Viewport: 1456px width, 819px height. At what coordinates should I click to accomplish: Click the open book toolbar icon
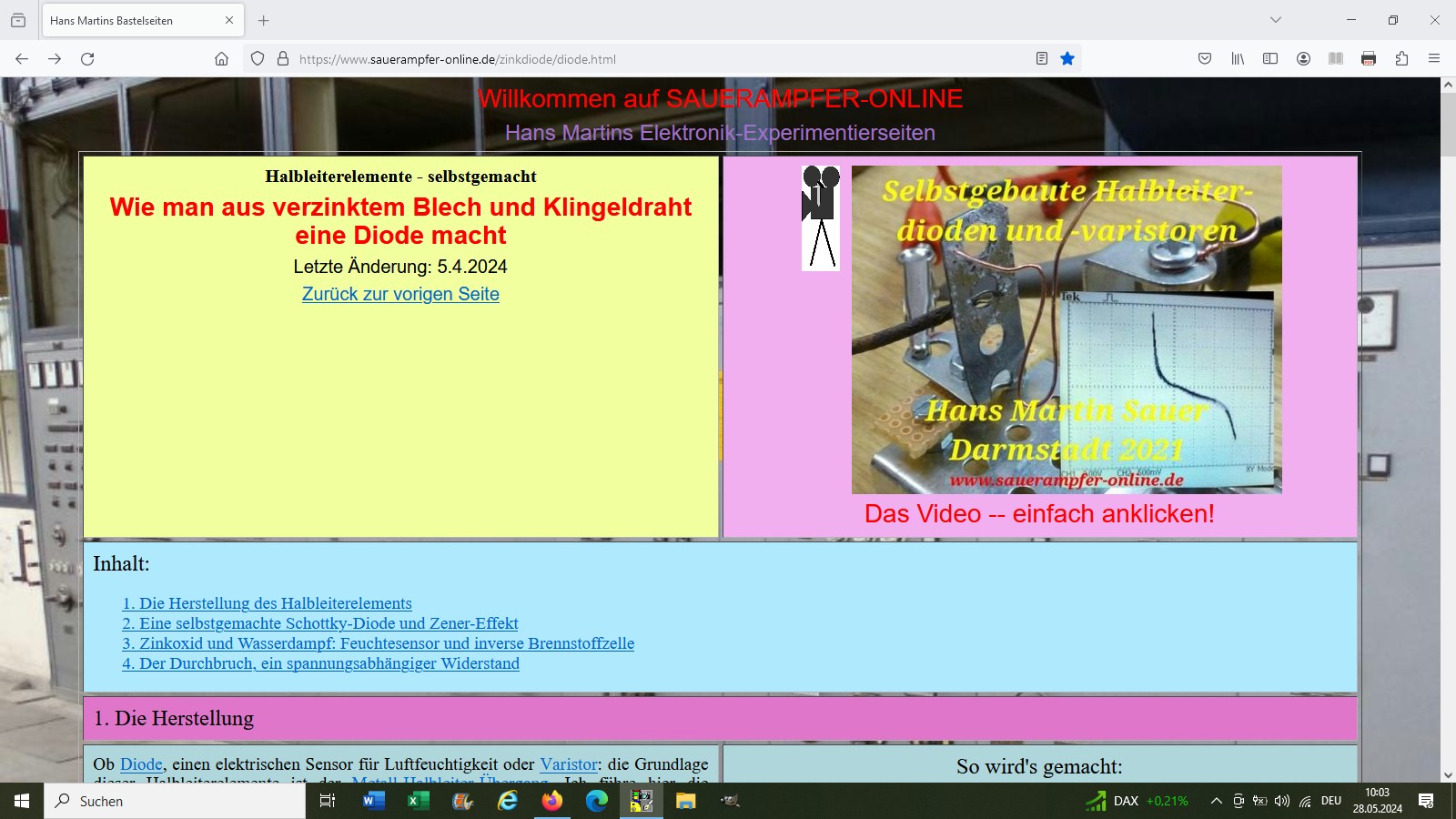tap(1336, 58)
